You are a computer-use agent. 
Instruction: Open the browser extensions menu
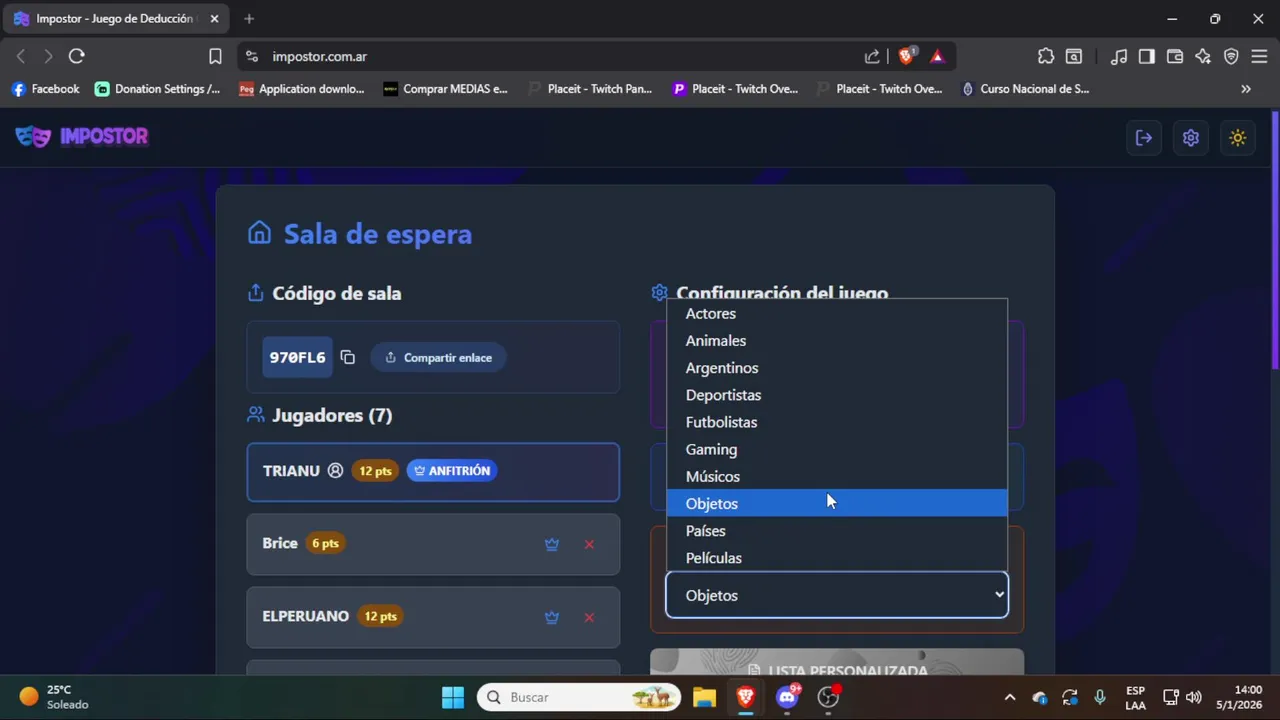pyautogui.click(x=1046, y=56)
